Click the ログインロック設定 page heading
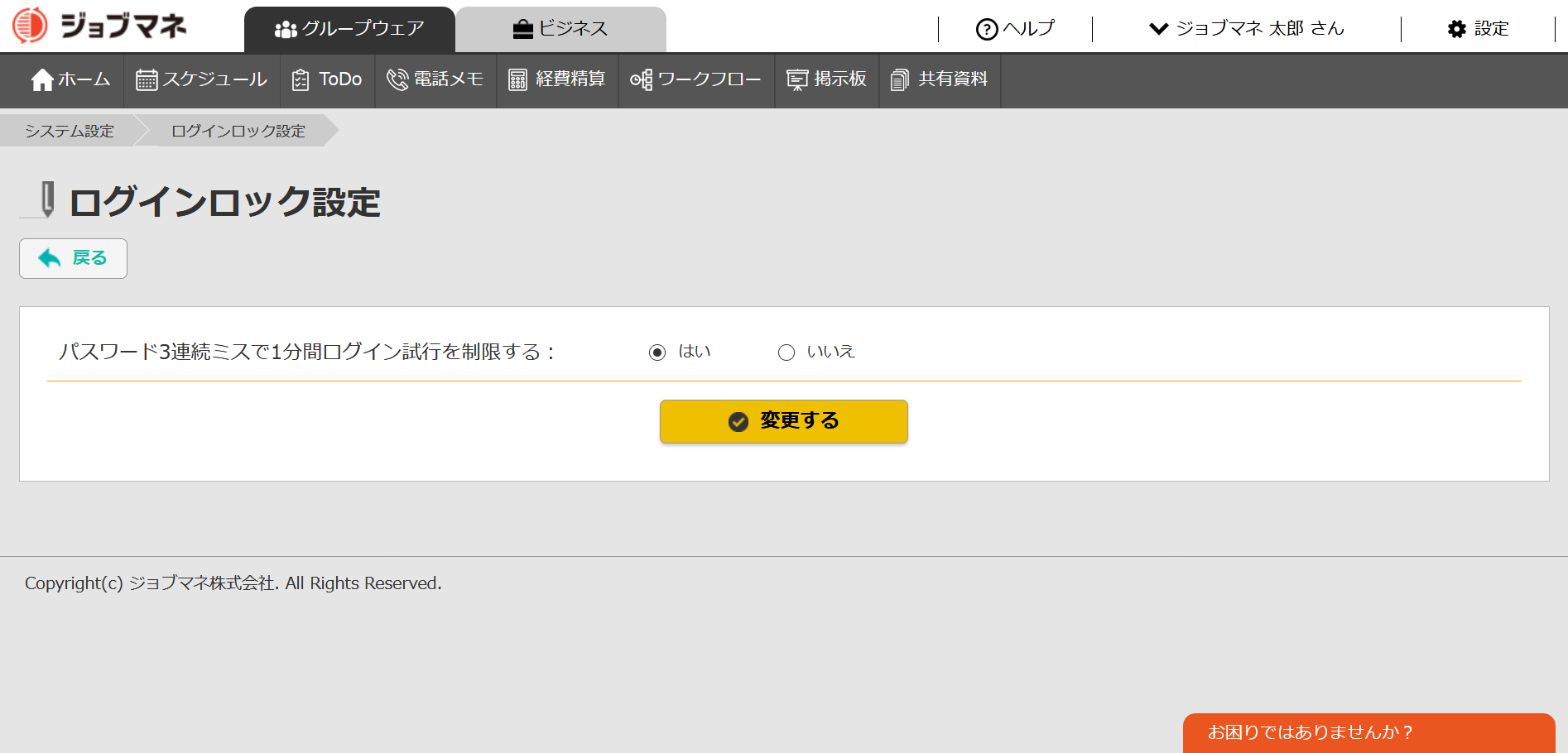This screenshot has height=753, width=1568. [x=224, y=202]
